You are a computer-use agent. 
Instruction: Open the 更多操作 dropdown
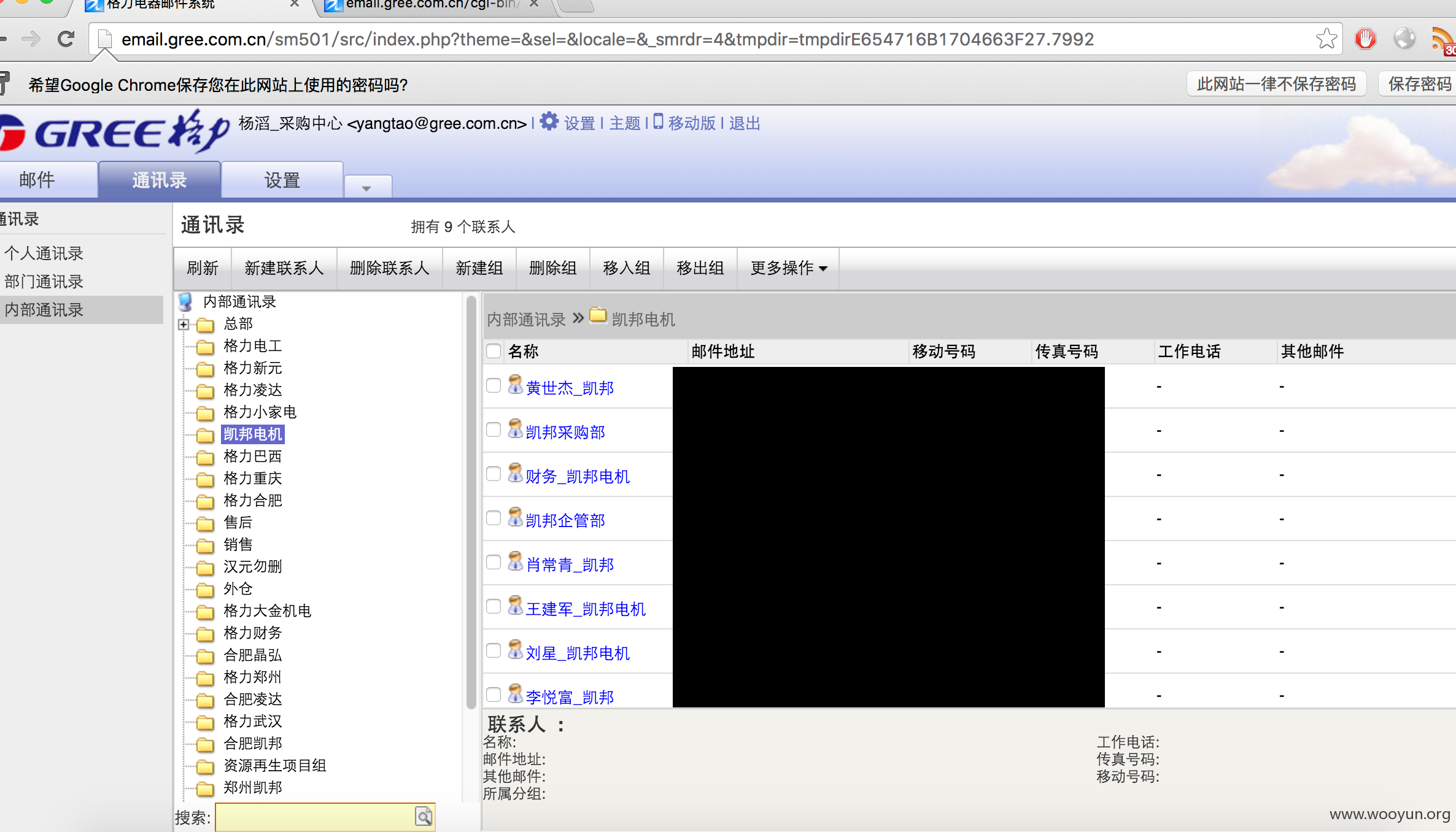coord(788,268)
